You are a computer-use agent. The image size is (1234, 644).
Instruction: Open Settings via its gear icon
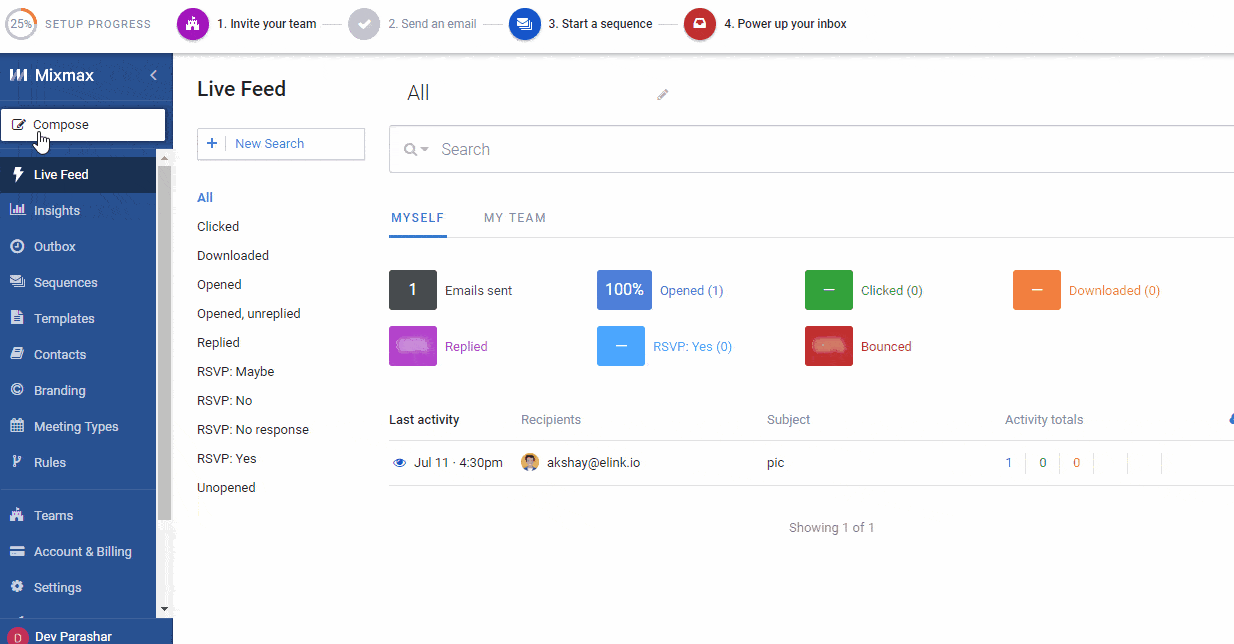pyautogui.click(x=17, y=587)
